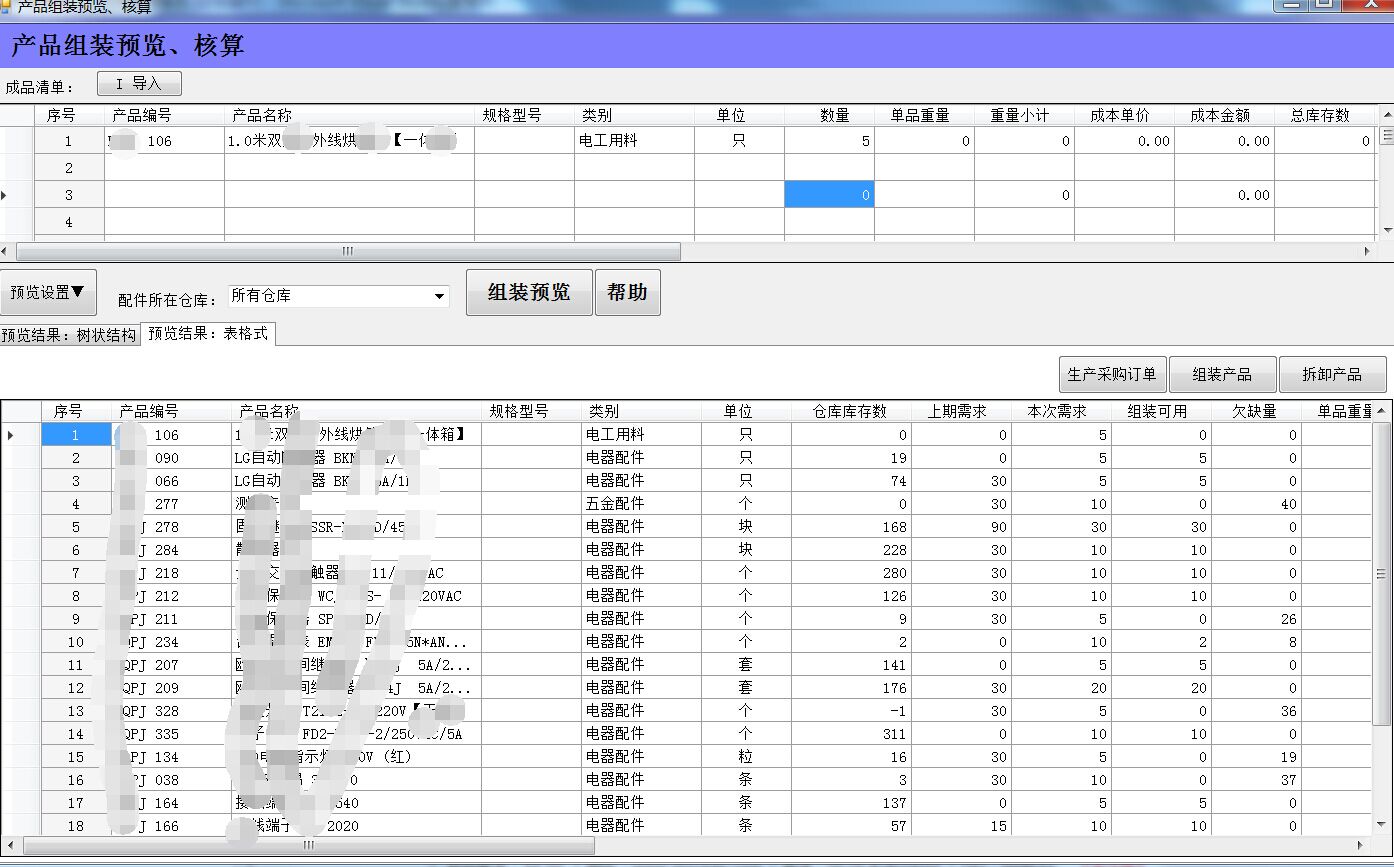Click the 组装预览 button

(529, 293)
